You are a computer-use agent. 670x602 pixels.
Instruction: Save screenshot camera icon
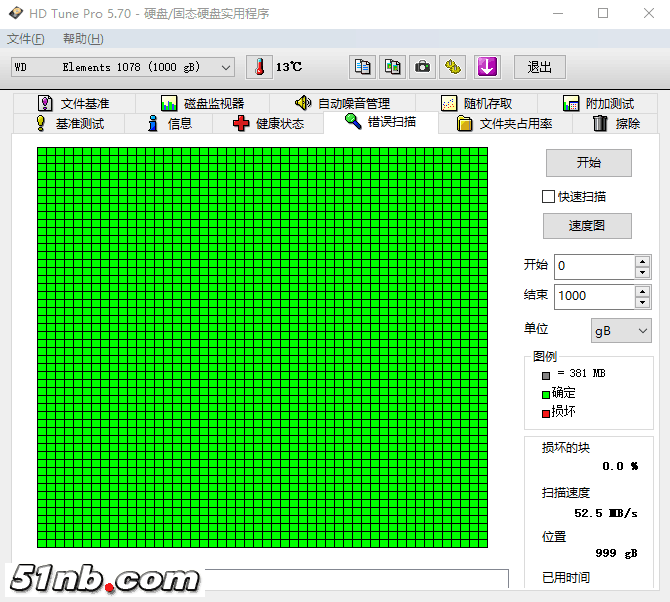tap(422, 67)
